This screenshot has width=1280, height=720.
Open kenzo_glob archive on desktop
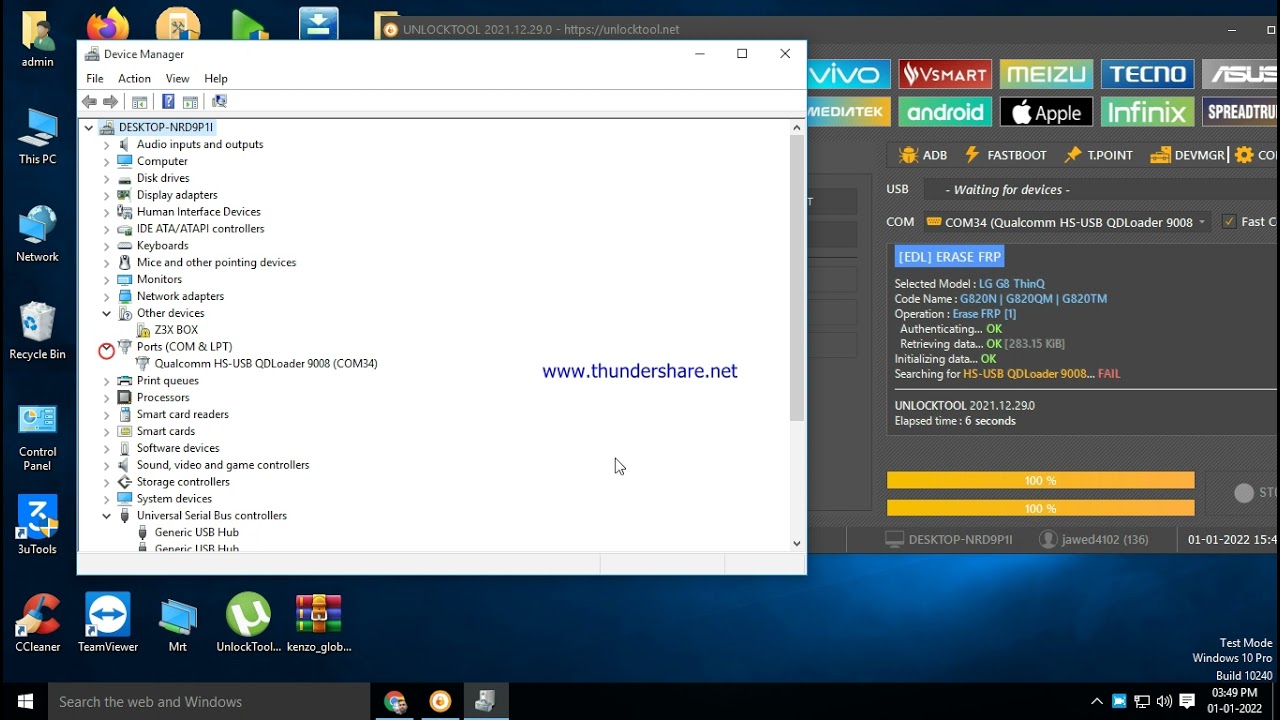point(319,623)
